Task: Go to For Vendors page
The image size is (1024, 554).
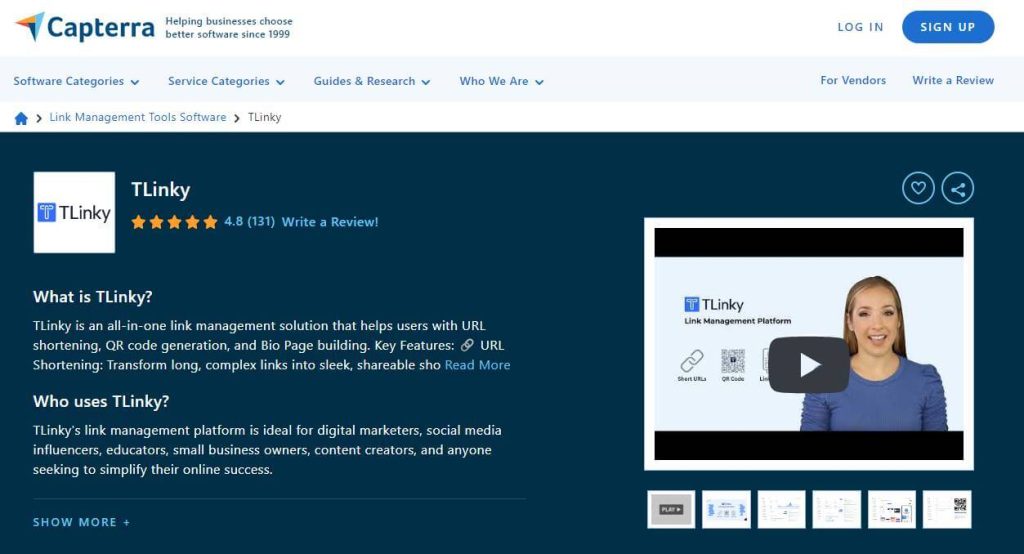Action: tap(853, 80)
